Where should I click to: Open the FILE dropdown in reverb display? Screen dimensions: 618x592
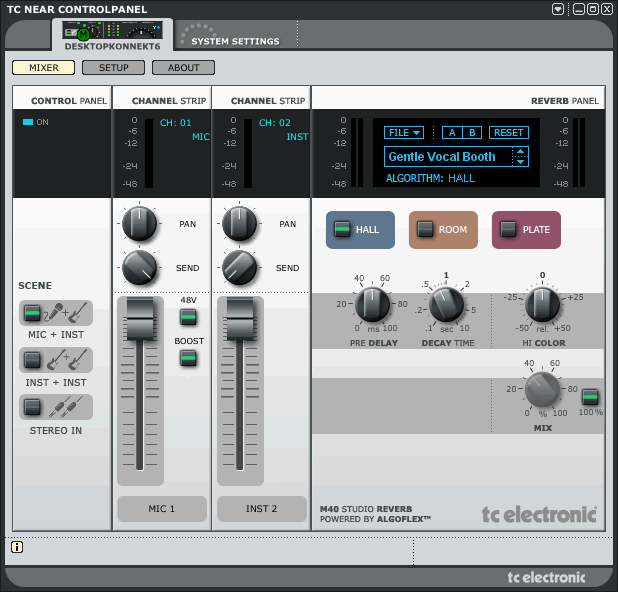[x=404, y=132]
